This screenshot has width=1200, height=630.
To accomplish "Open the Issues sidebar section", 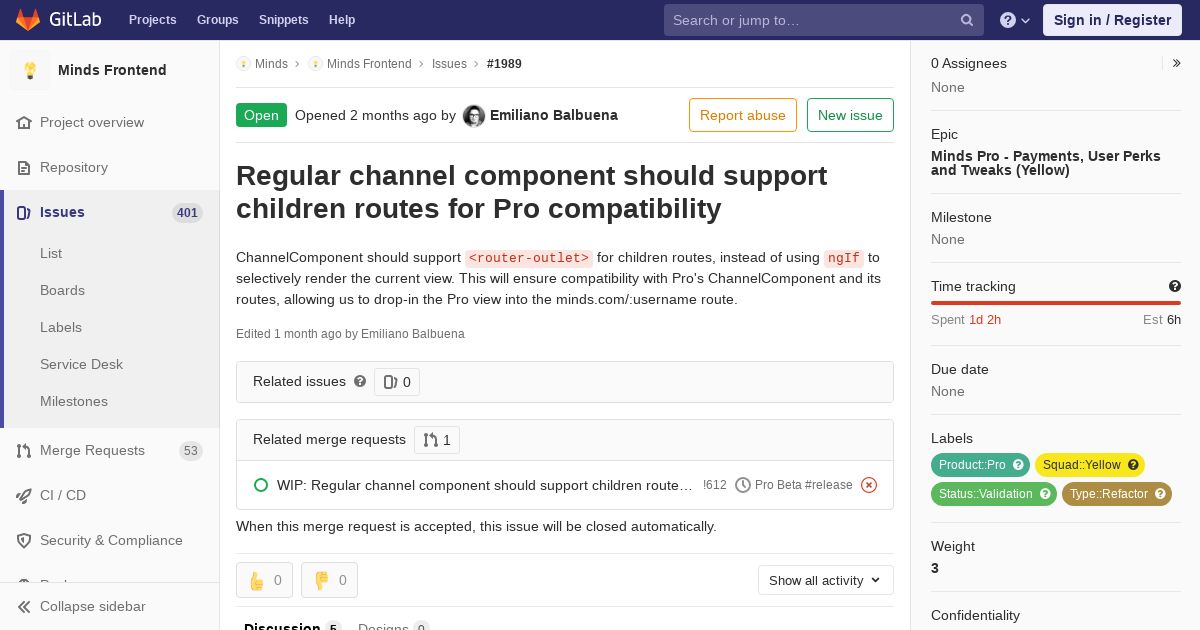I will [110, 212].
